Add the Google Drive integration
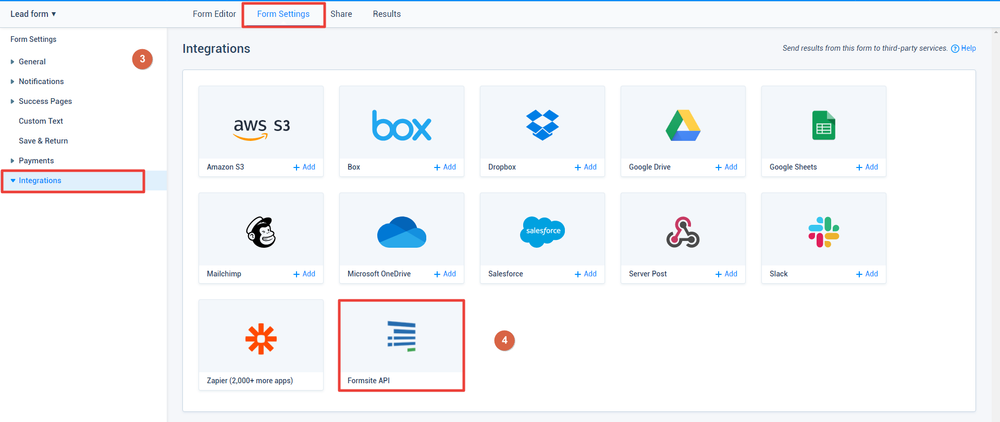Viewport: 1000px width, 422px height. 726,167
